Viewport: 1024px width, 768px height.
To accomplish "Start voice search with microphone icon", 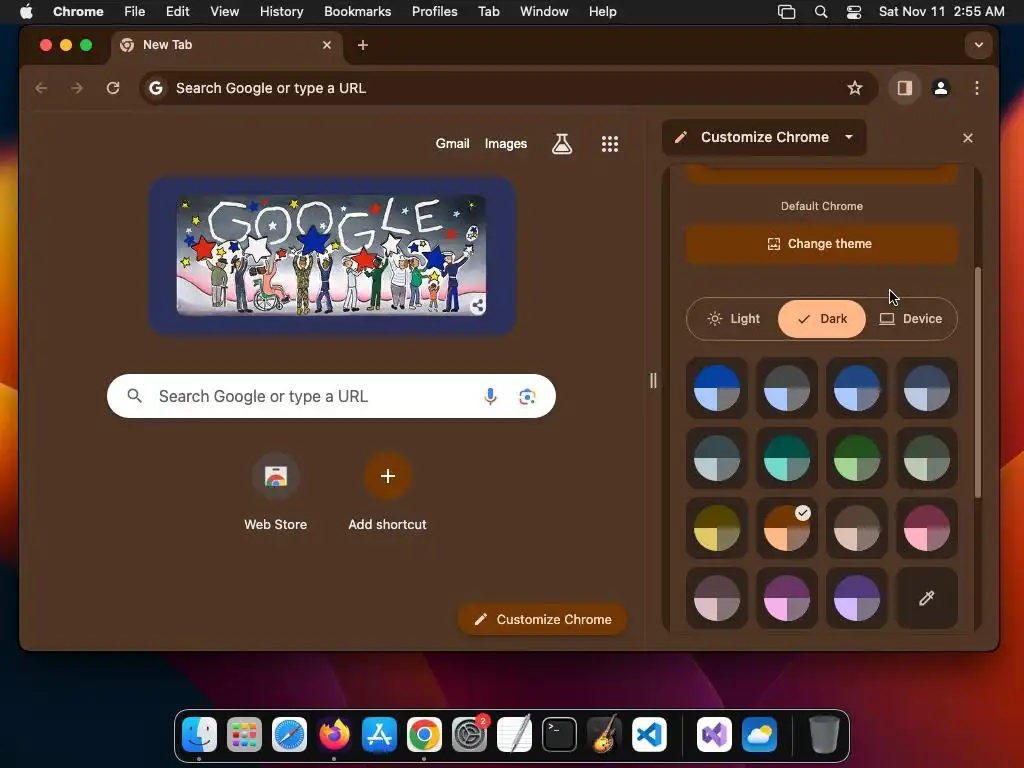I will [490, 396].
